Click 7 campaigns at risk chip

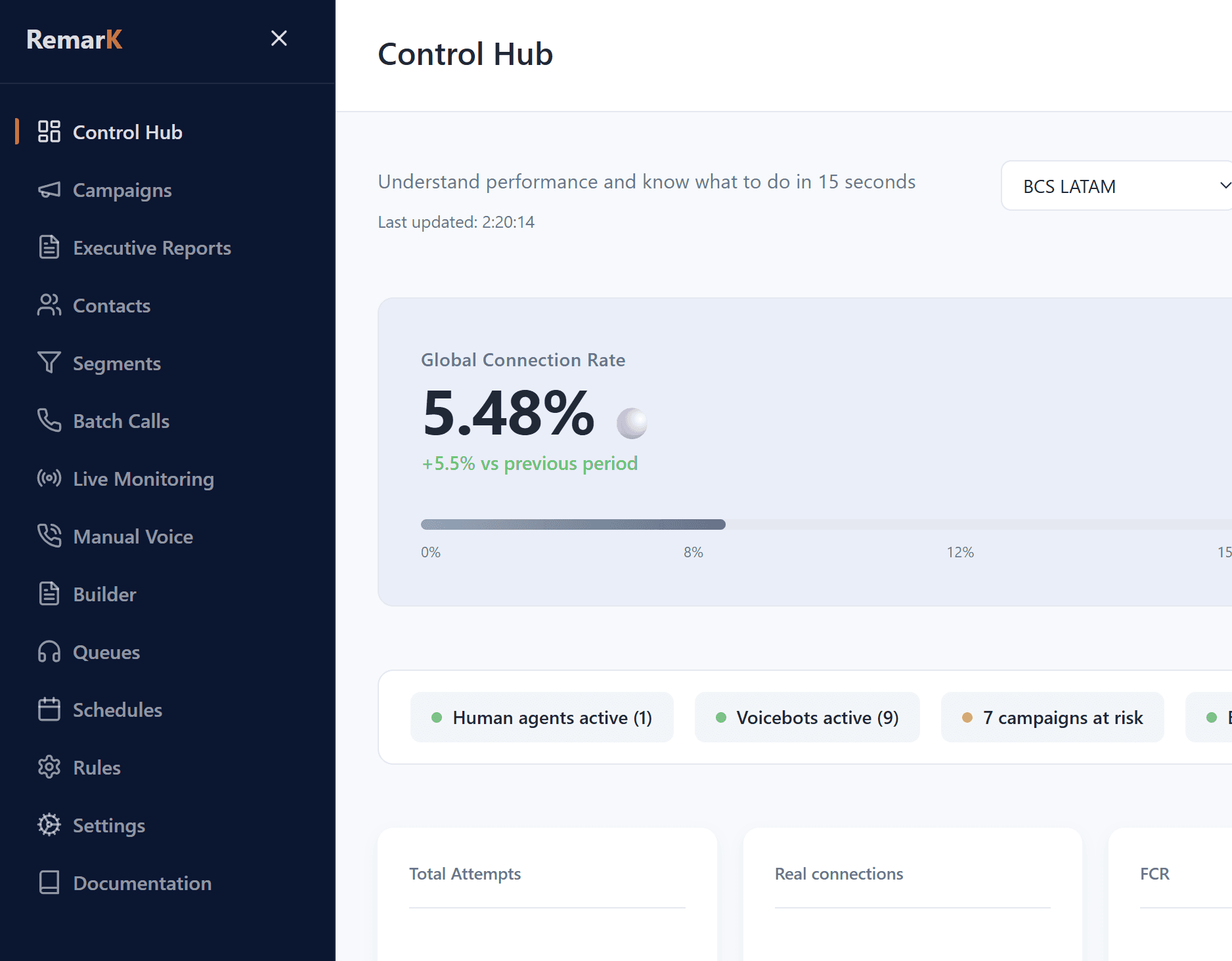[1052, 717]
